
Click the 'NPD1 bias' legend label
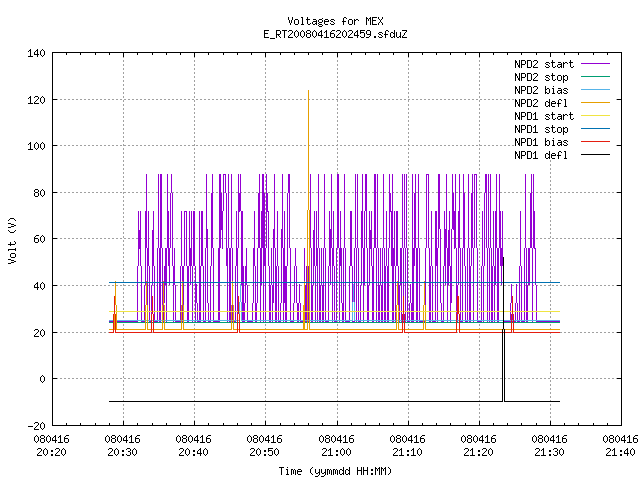pos(541,142)
